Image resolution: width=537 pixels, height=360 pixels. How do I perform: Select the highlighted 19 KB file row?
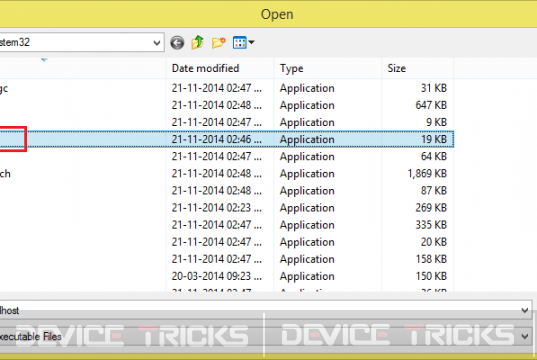tap(227, 139)
